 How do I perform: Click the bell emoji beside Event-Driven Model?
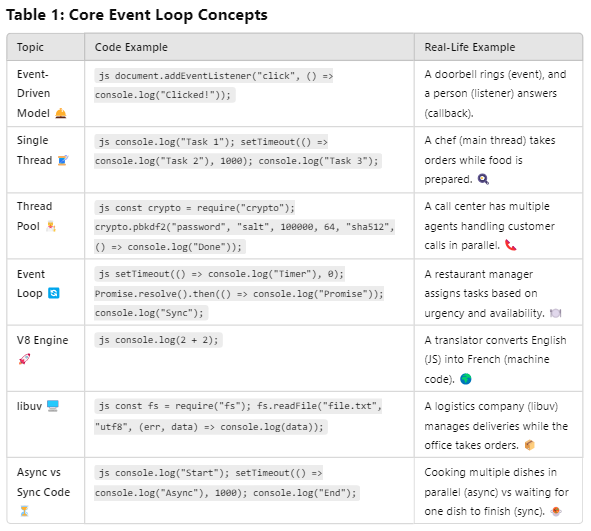click(x=61, y=113)
